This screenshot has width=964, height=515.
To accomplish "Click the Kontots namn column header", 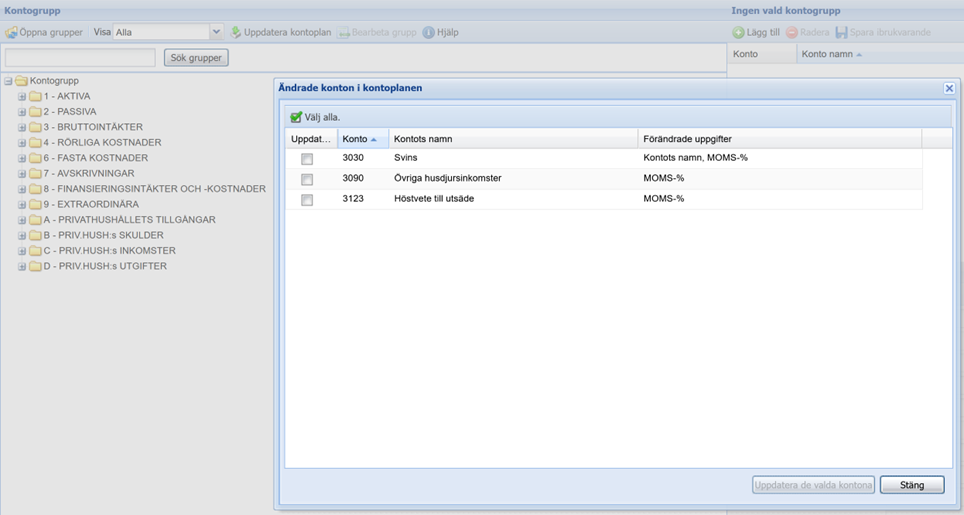I will [513, 139].
